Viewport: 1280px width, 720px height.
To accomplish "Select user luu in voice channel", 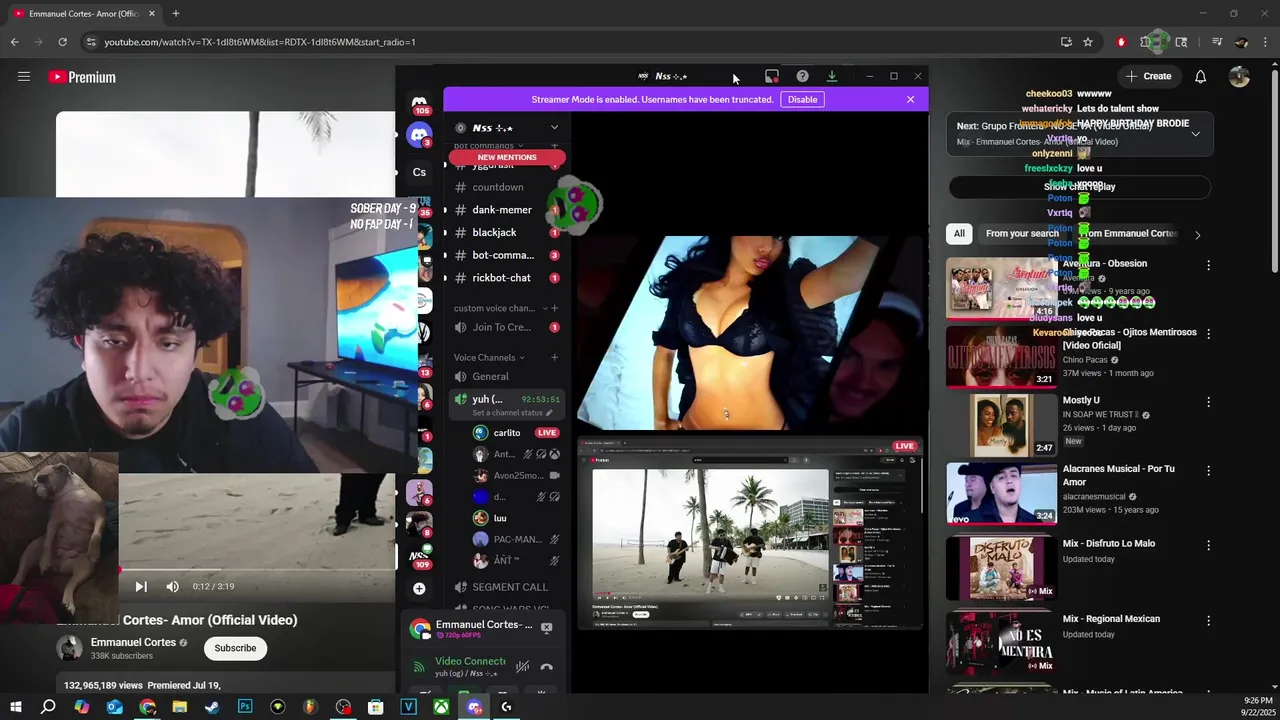I will click(x=500, y=518).
